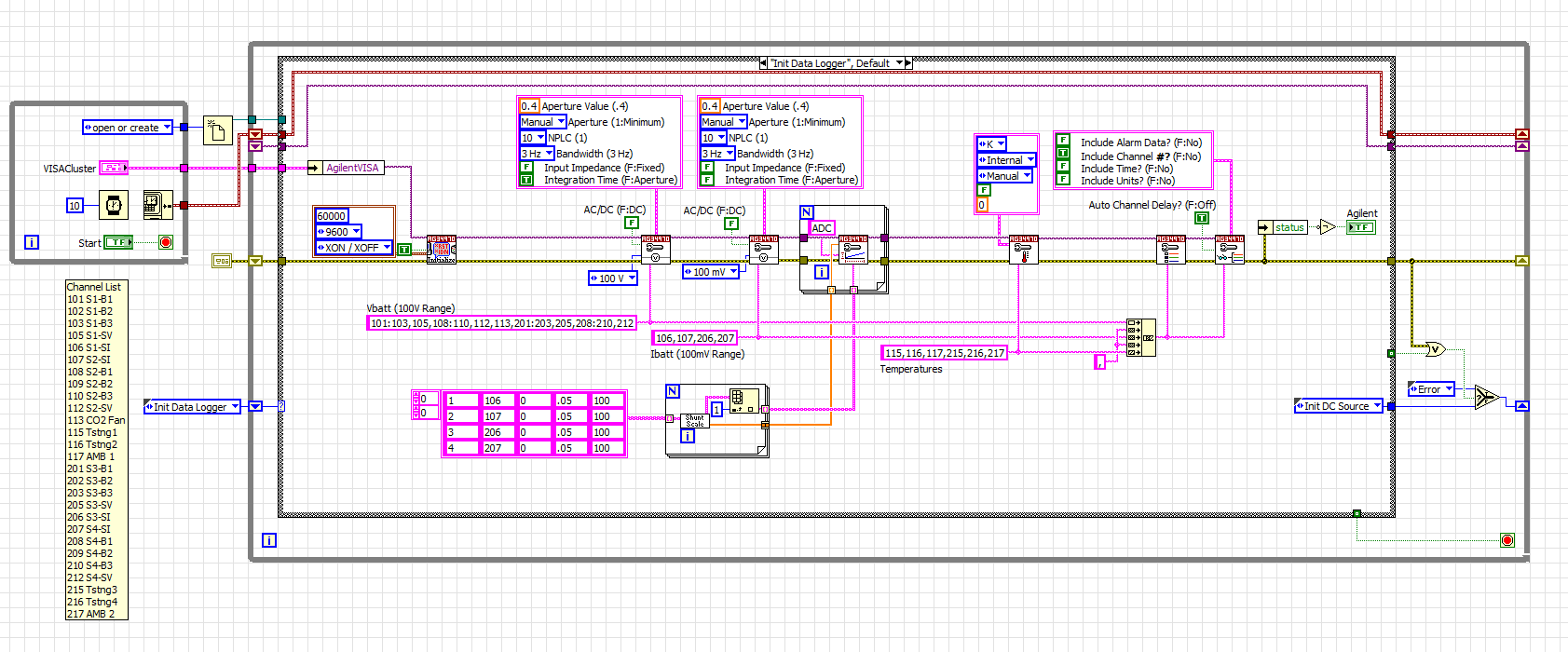Select the Shunt Scale subVI
The width and height of the screenshot is (1568, 652).
click(x=695, y=421)
